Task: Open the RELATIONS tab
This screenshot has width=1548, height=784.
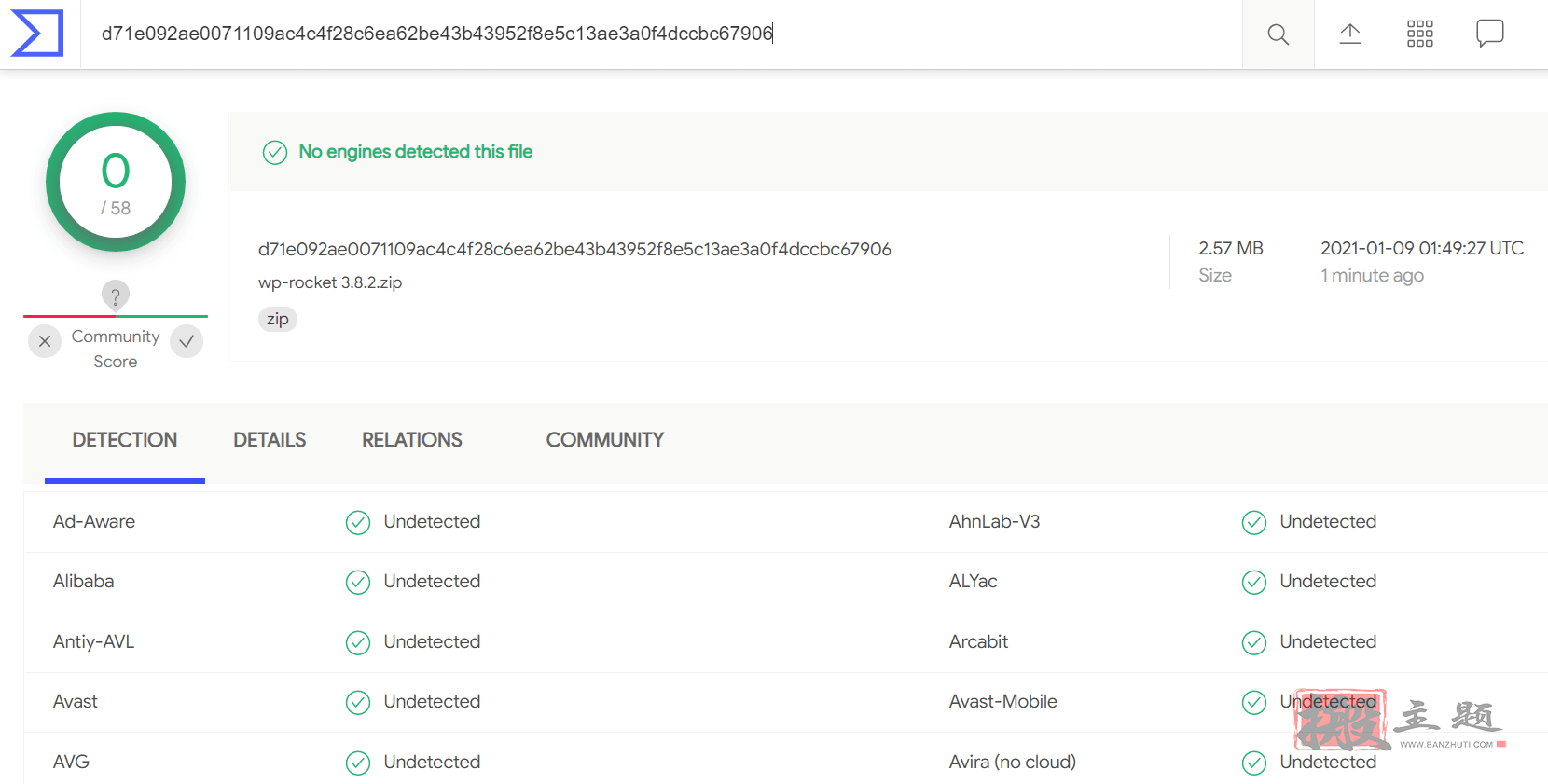Action: (x=412, y=440)
